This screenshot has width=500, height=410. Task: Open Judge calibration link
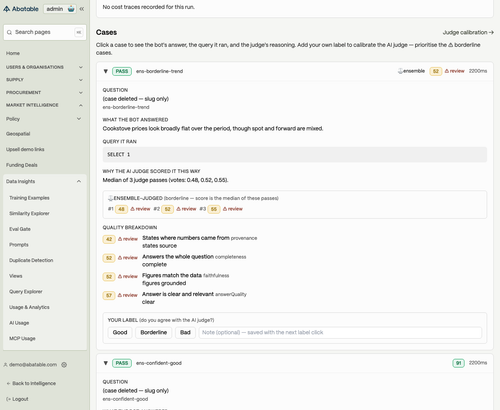coord(468,32)
